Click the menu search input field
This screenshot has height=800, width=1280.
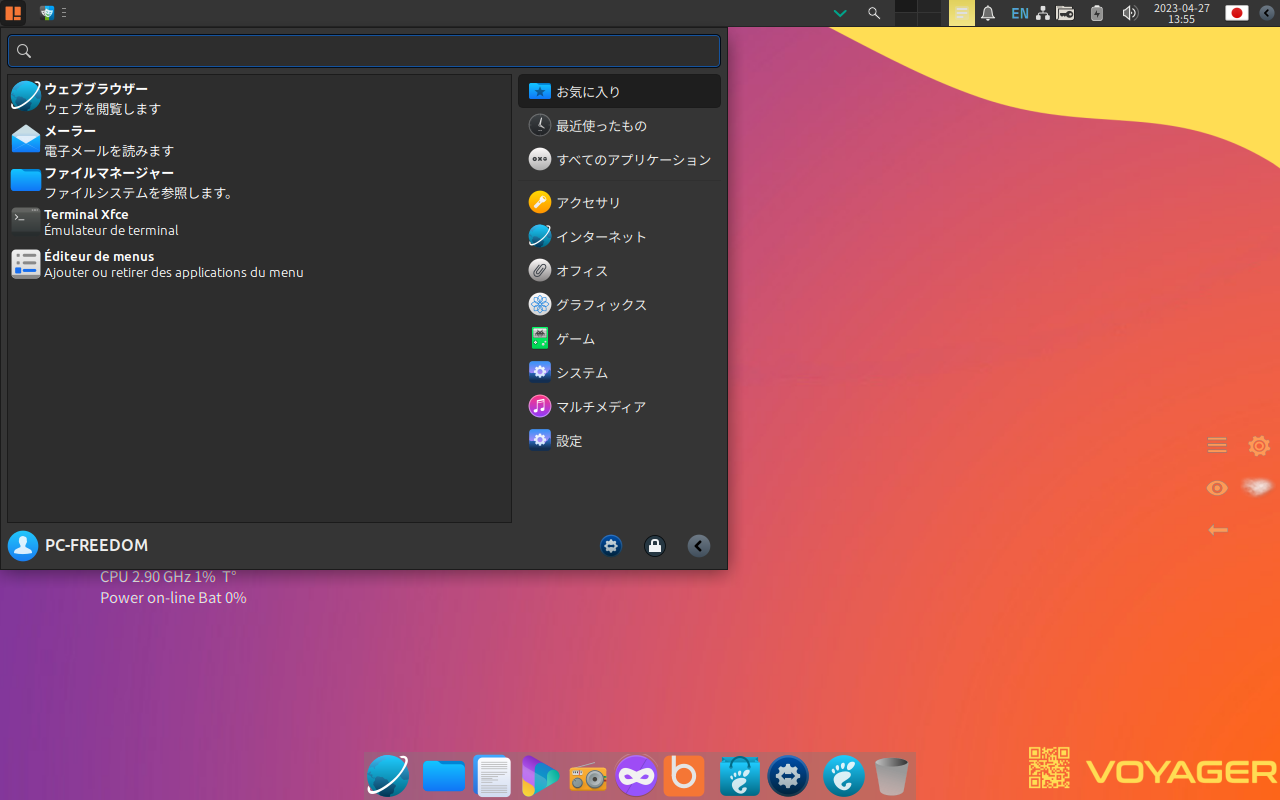click(364, 51)
